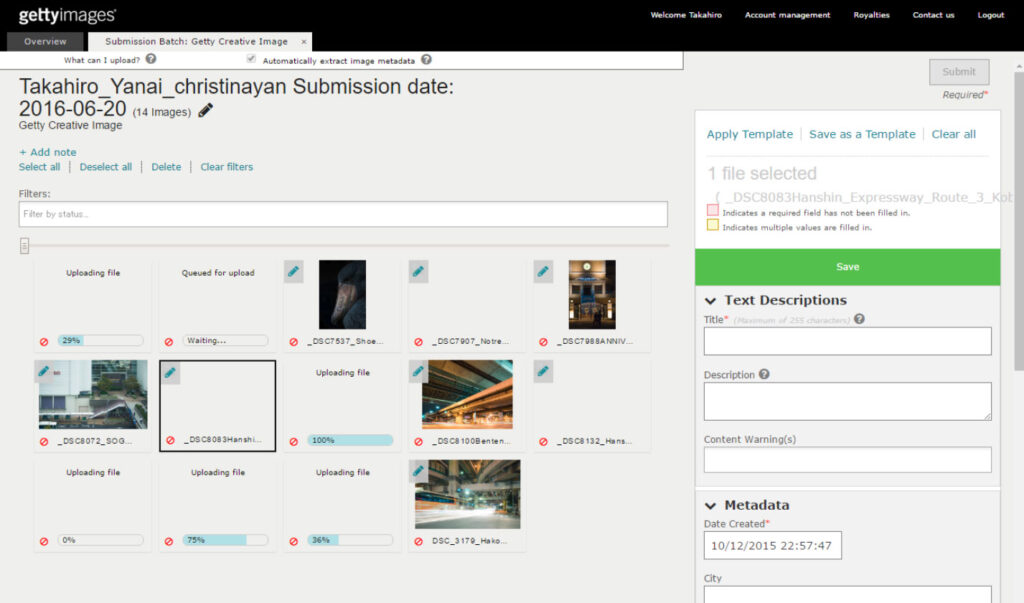Image resolution: width=1024 pixels, height=603 pixels.
Task: Click edit pencil on DSC_3179_Hako thumbnail
Action: tap(418, 471)
